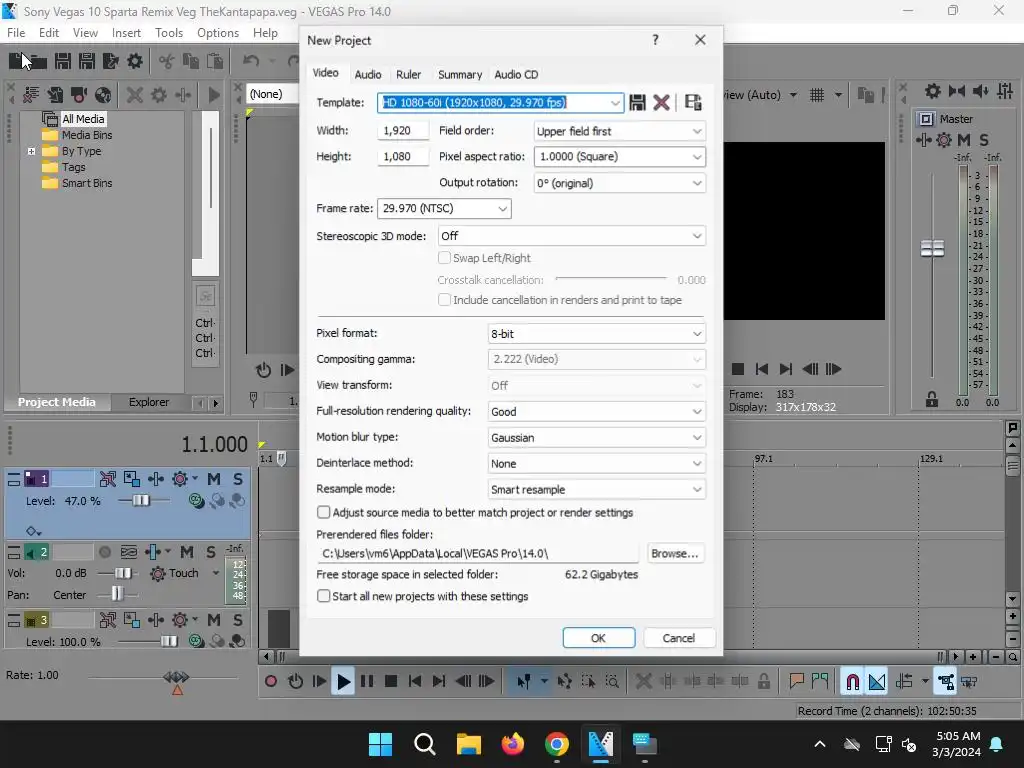This screenshot has width=1024, height=768.
Task: Click the Zoom Edit tool icon
Action: (612, 682)
